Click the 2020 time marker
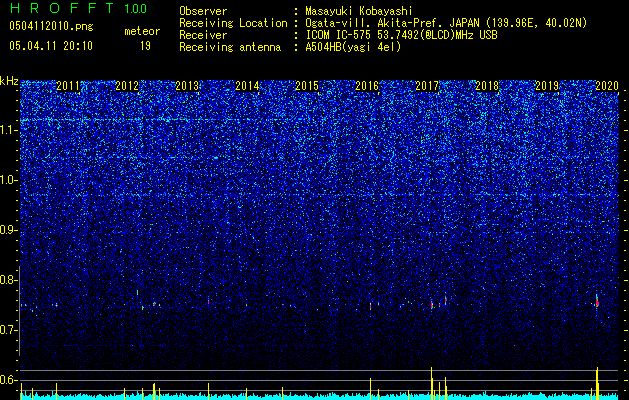The height and width of the screenshot is (400, 629). [607, 86]
